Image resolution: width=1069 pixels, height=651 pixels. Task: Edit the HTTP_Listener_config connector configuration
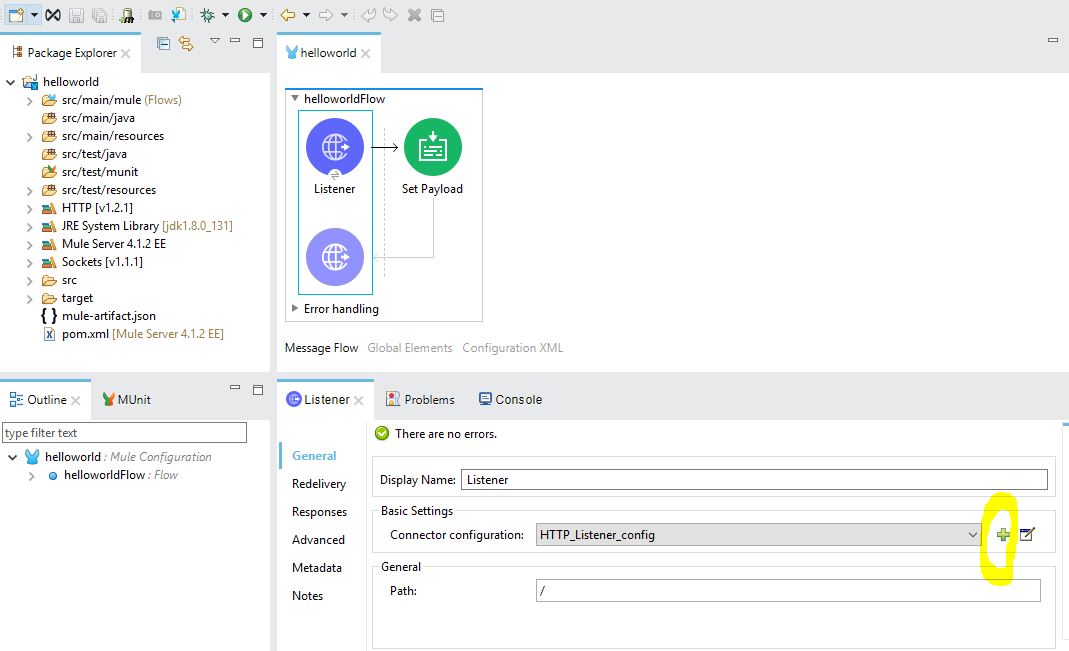[1027, 535]
